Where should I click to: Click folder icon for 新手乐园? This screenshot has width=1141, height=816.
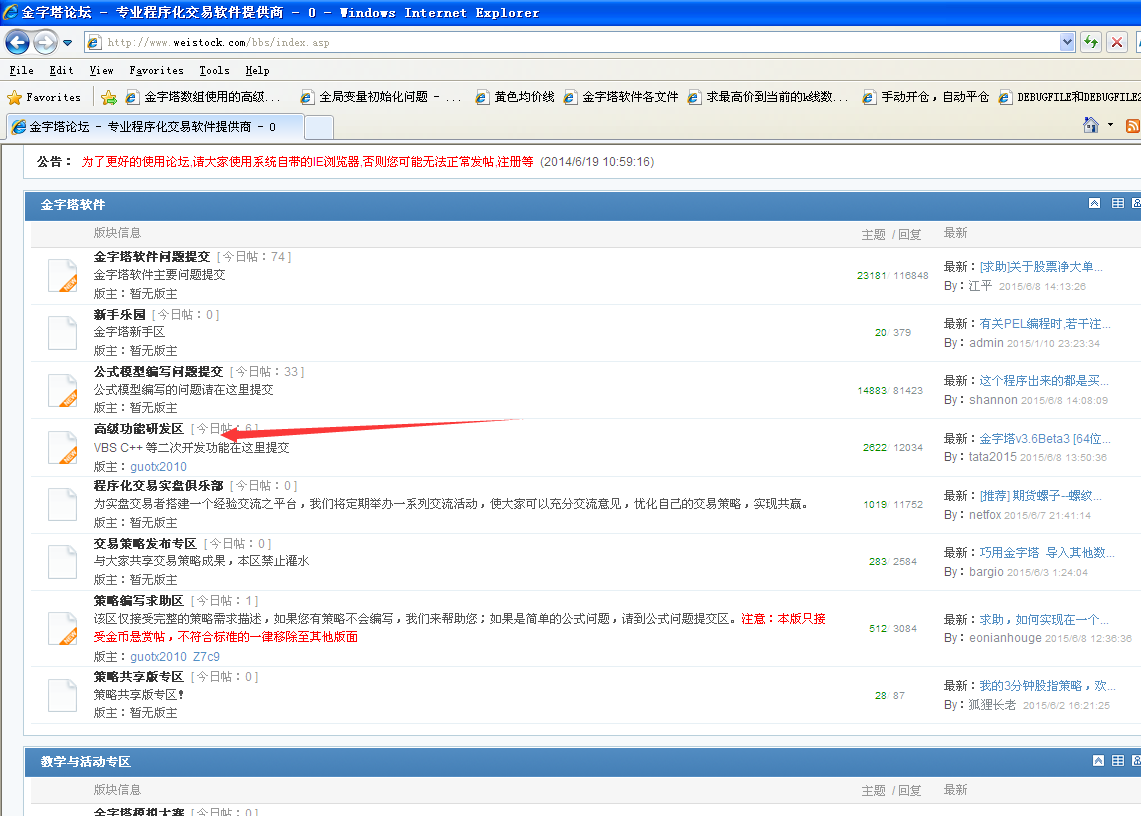pos(63,333)
